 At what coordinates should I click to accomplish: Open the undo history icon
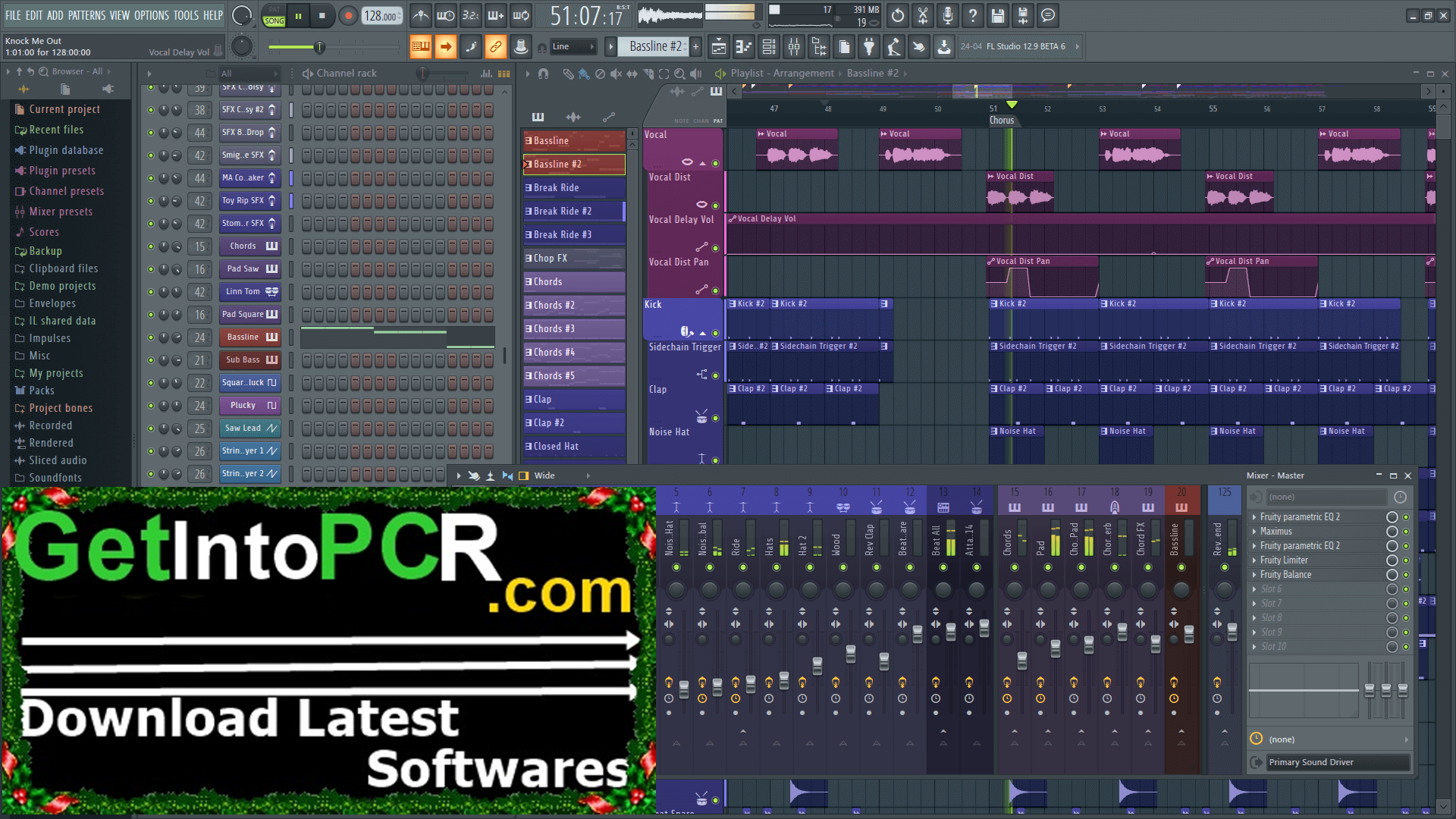[898, 15]
